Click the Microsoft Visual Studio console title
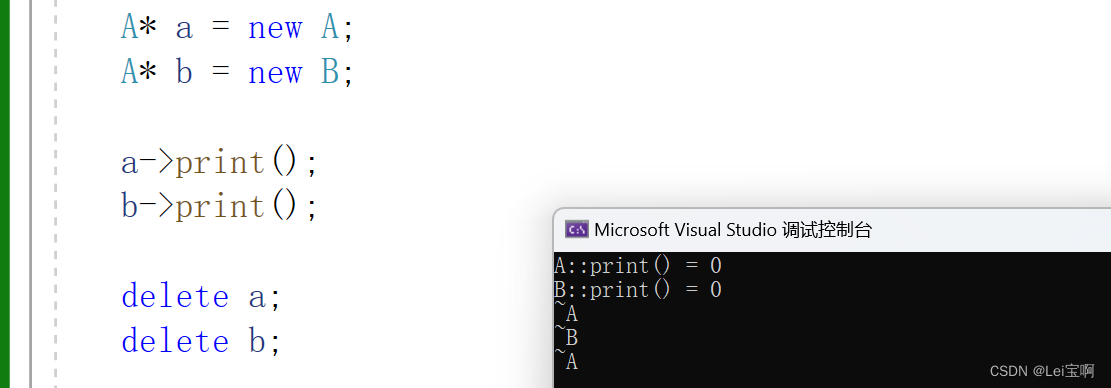Image resolution: width=1111 pixels, height=388 pixels. click(733, 229)
